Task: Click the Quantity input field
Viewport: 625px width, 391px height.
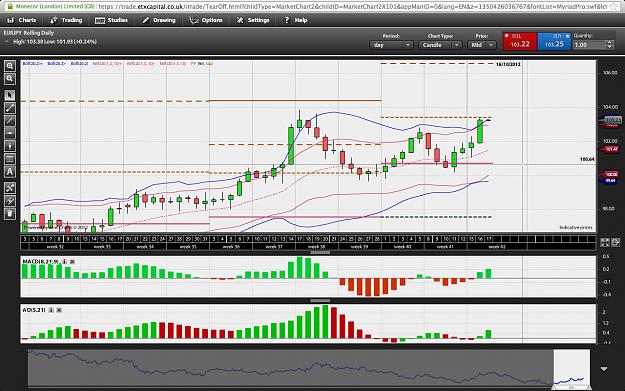Action: 589,45
